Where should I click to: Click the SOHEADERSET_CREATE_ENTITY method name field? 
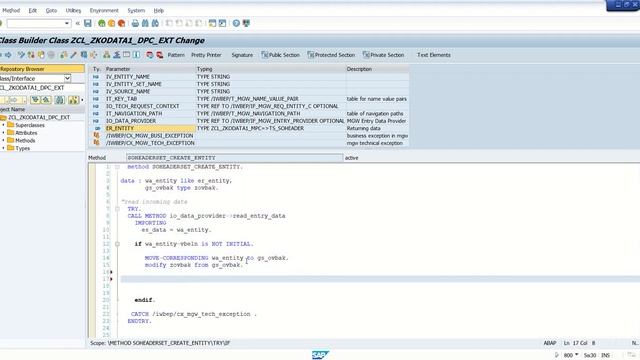pos(234,158)
